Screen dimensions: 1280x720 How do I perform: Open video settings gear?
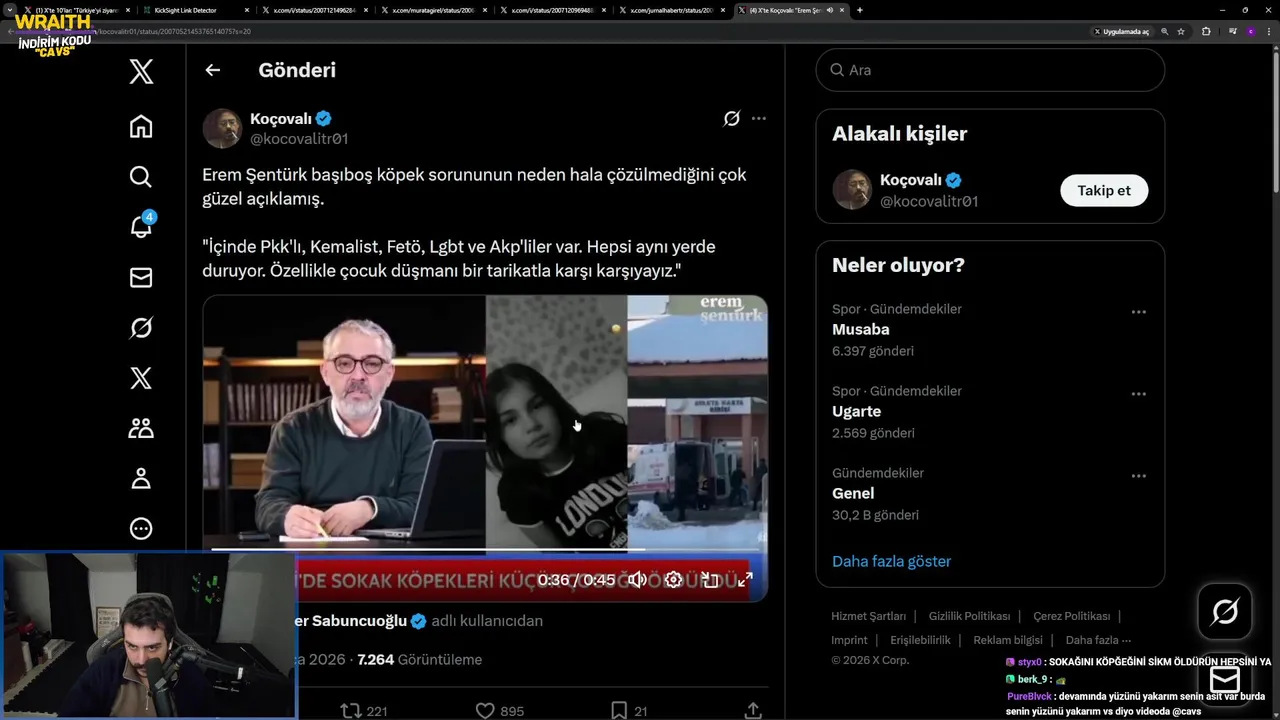click(x=674, y=580)
